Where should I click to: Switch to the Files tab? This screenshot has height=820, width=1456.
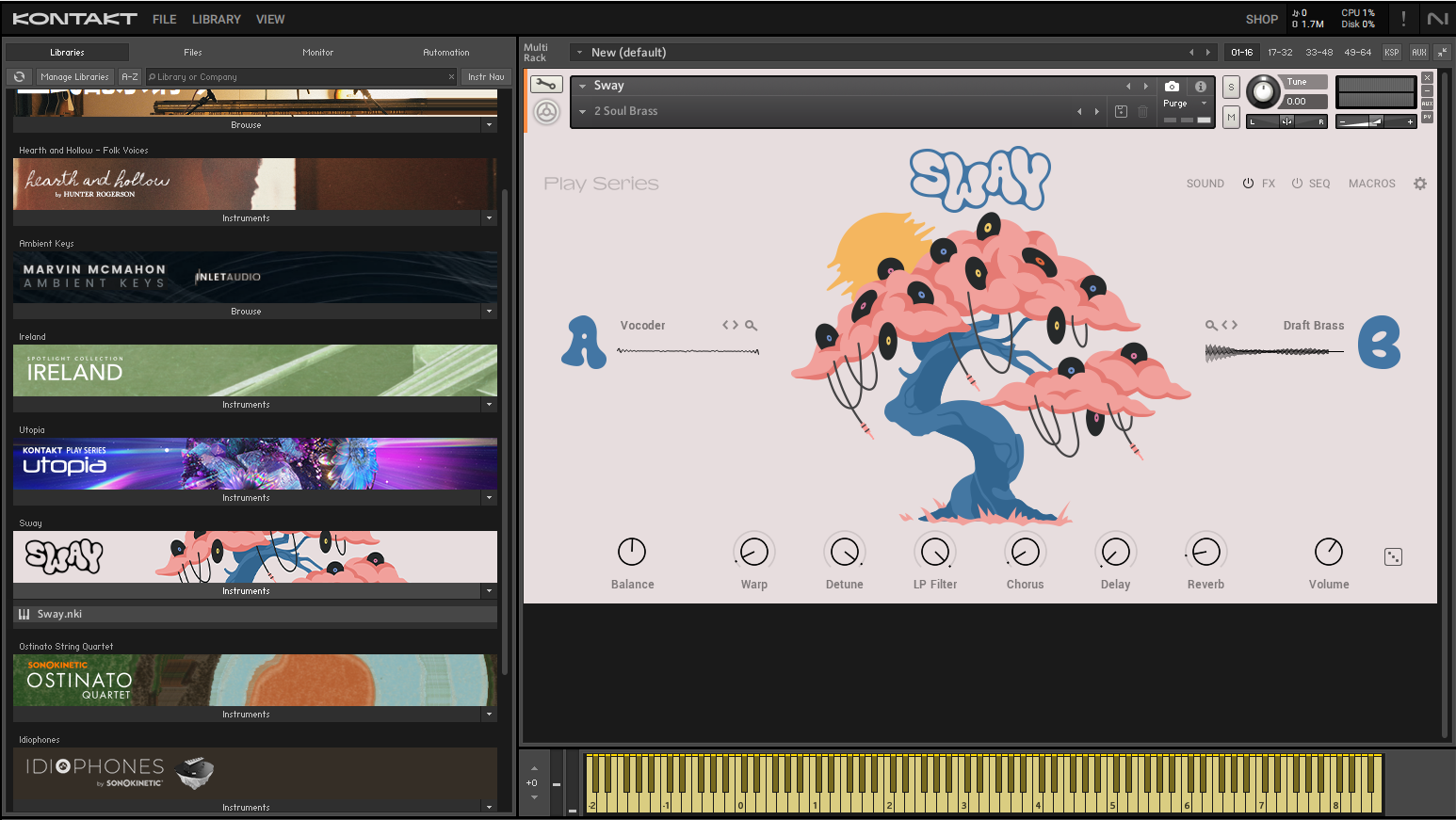coord(192,52)
